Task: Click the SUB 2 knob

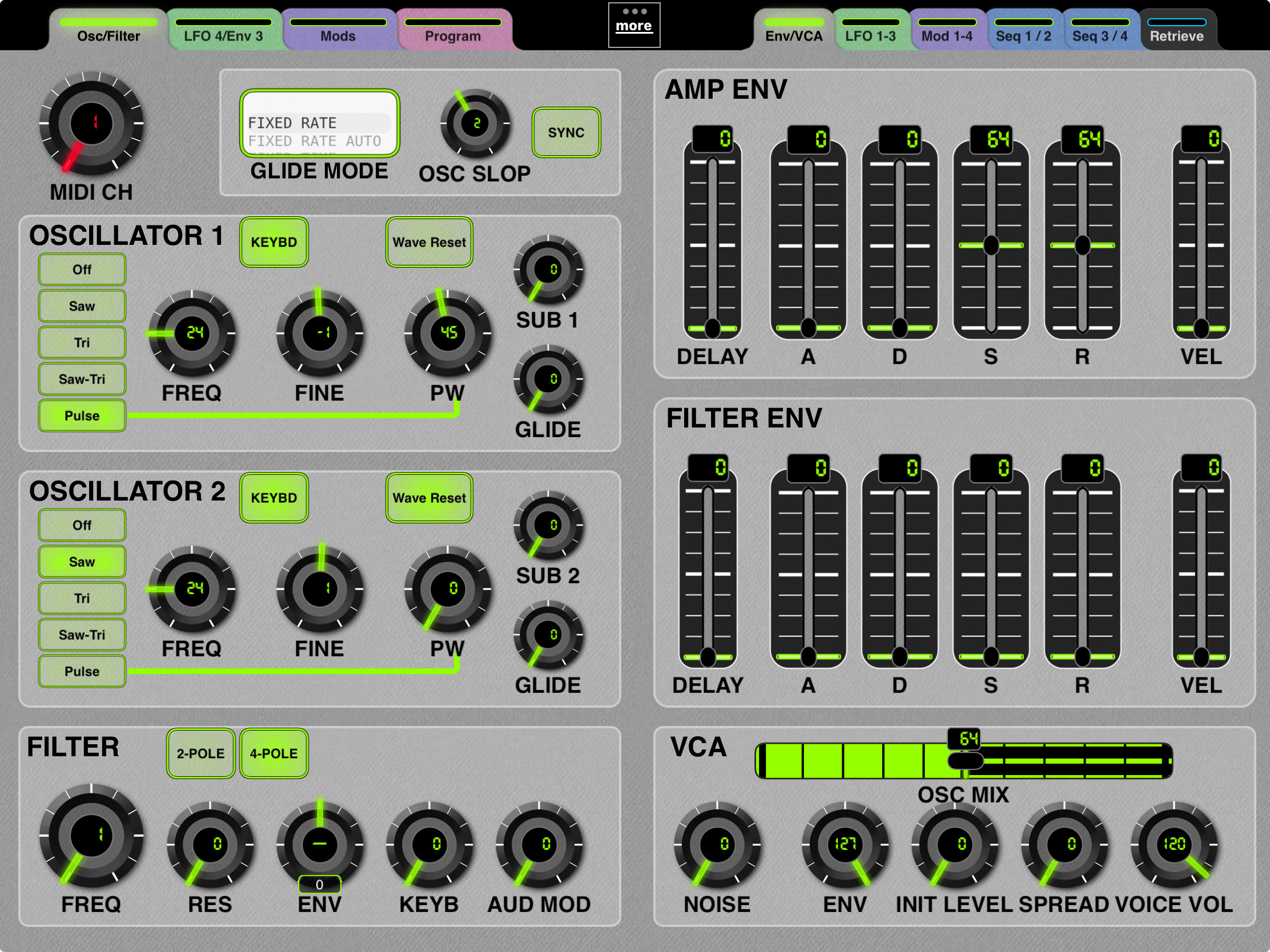Action: [x=548, y=525]
